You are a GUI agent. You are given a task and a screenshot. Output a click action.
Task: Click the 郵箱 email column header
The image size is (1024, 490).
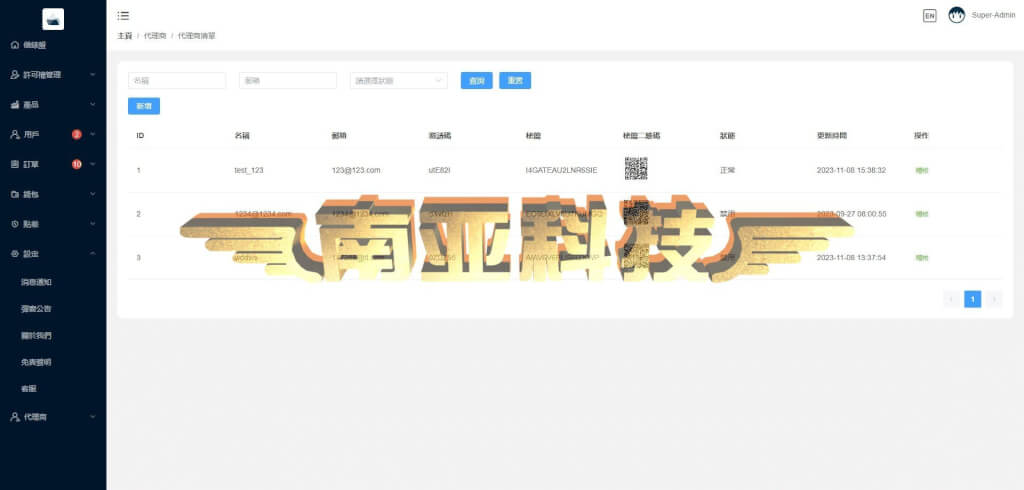[x=339, y=136]
